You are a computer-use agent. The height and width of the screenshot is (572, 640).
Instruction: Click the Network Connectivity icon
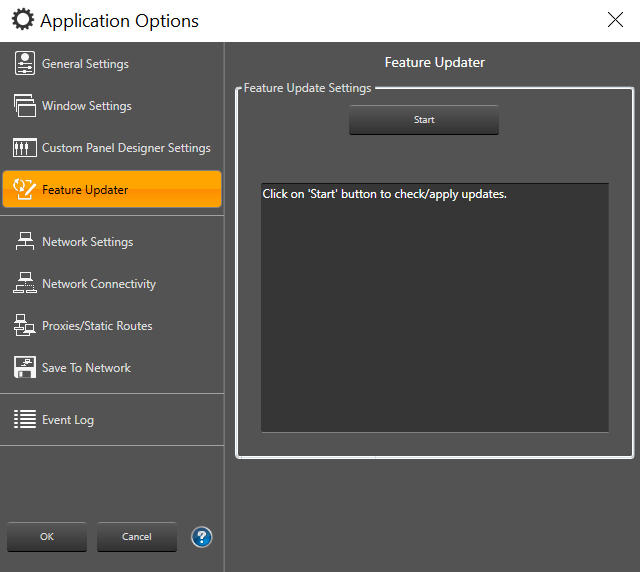tap(25, 283)
